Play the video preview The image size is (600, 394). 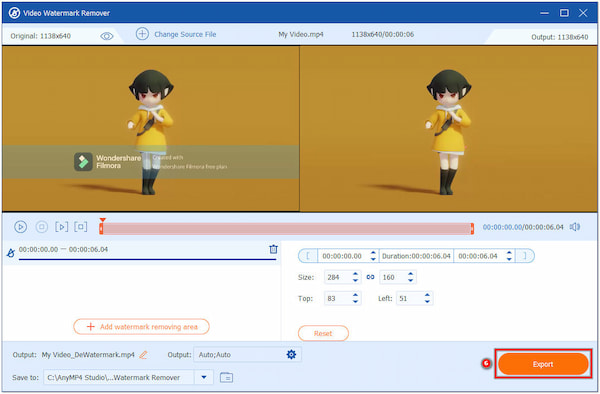[20, 227]
